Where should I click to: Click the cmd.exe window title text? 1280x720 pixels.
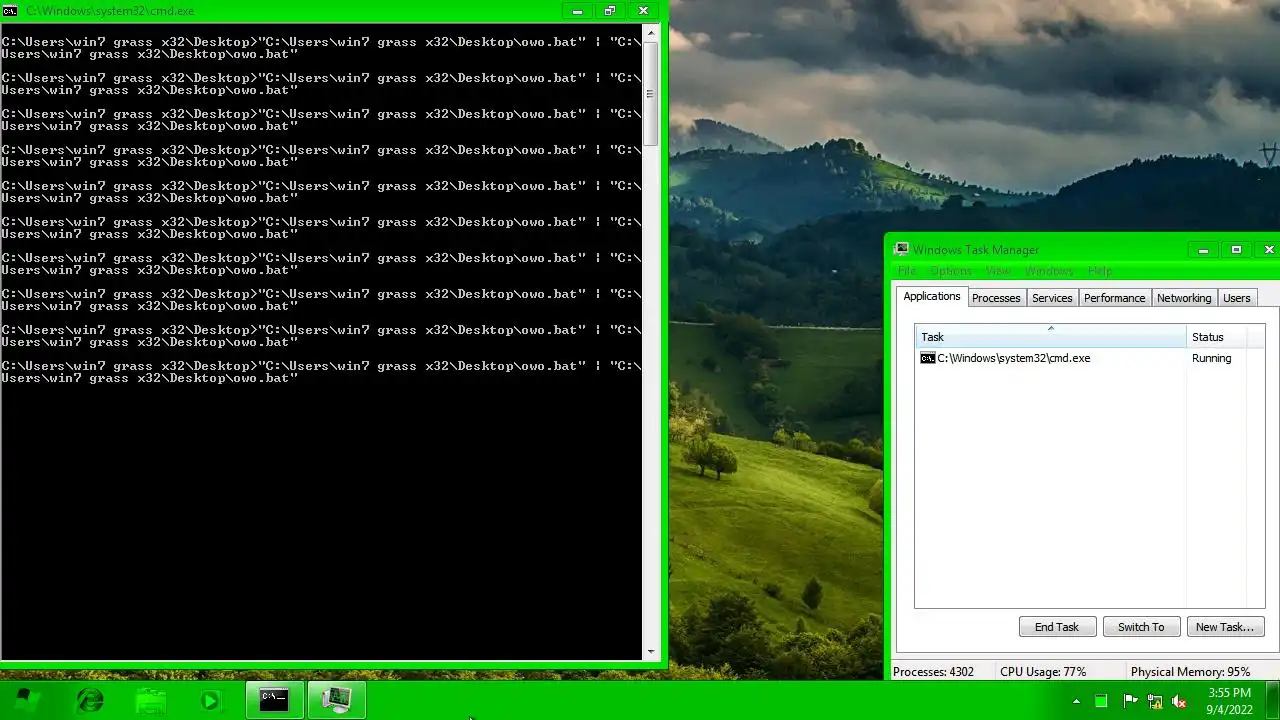(x=110, y=11)
